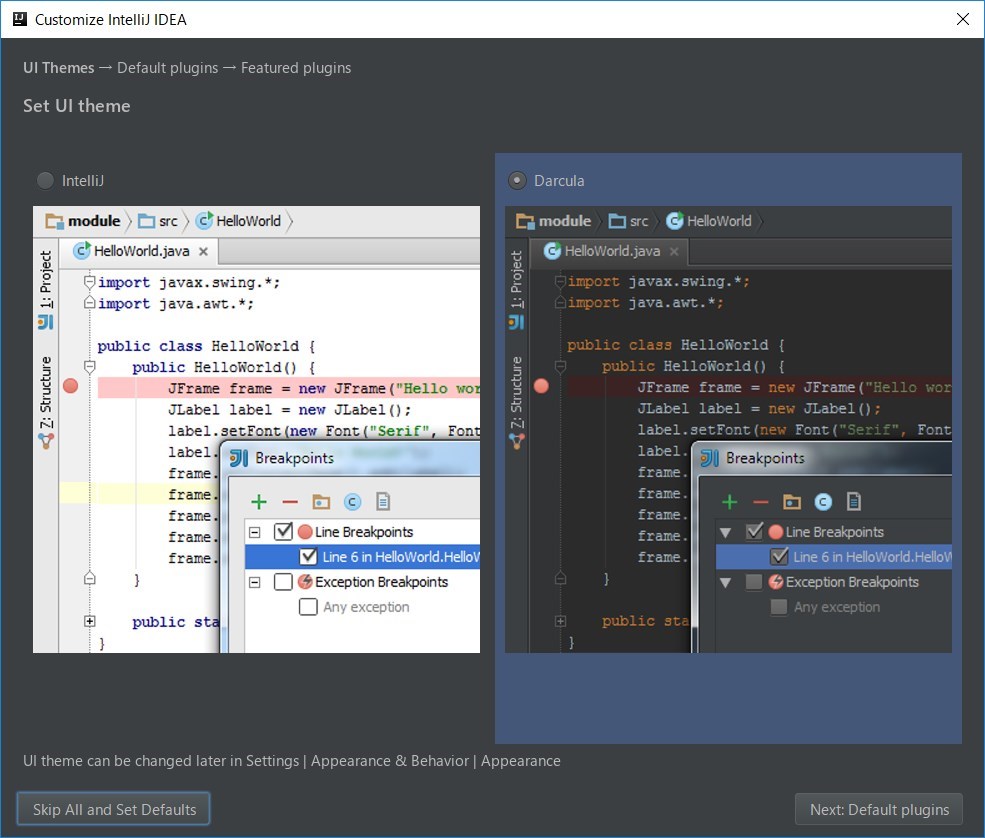Toggle Line 6 checkbox in IntelliJ preview
Screen dimensions: 985x838
308,557
